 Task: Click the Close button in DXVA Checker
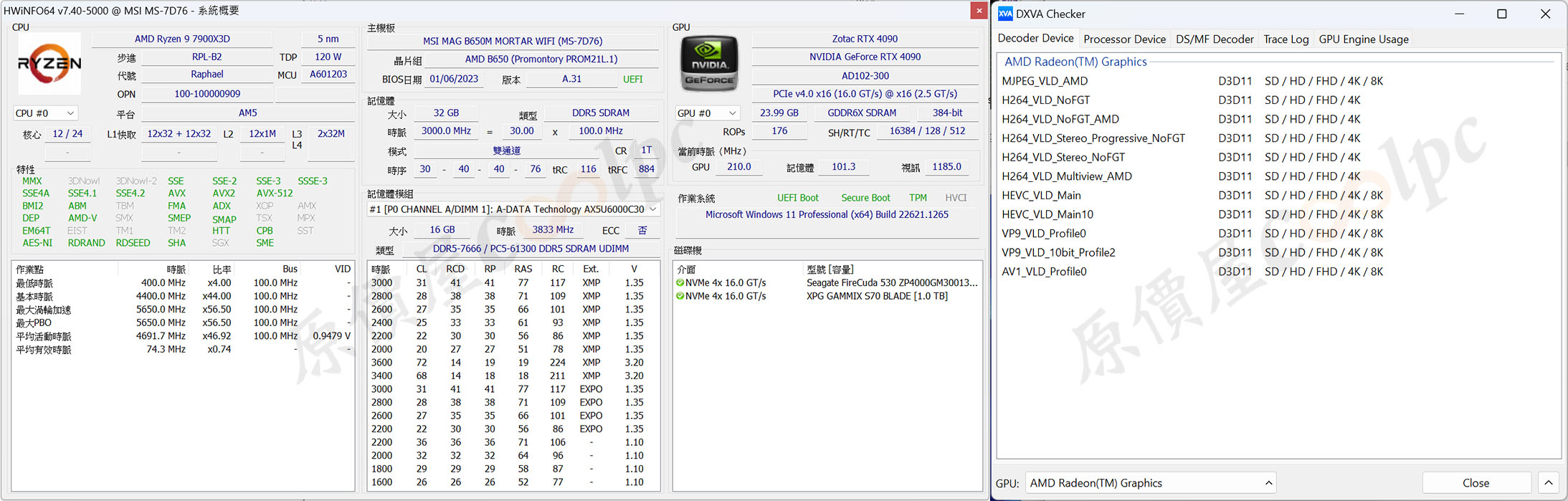[x=1476, y=483]
